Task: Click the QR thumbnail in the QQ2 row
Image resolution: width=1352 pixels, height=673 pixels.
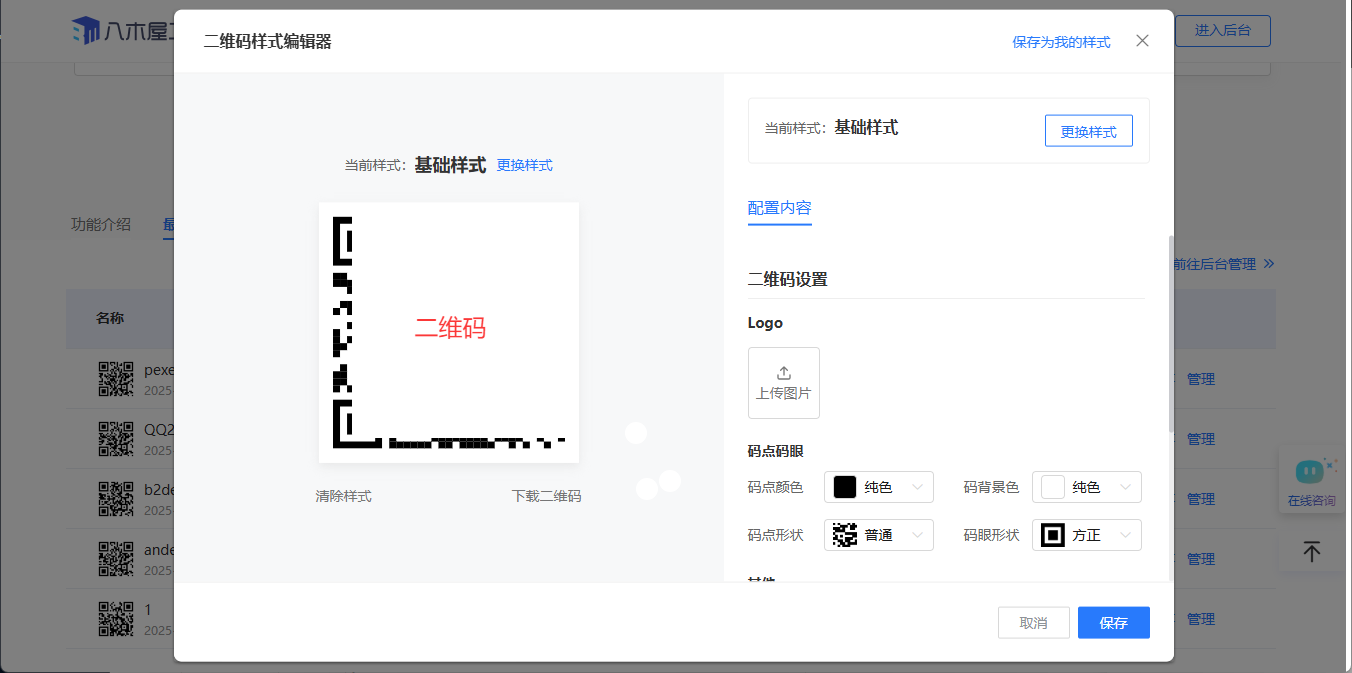Action: click(116, 439)
